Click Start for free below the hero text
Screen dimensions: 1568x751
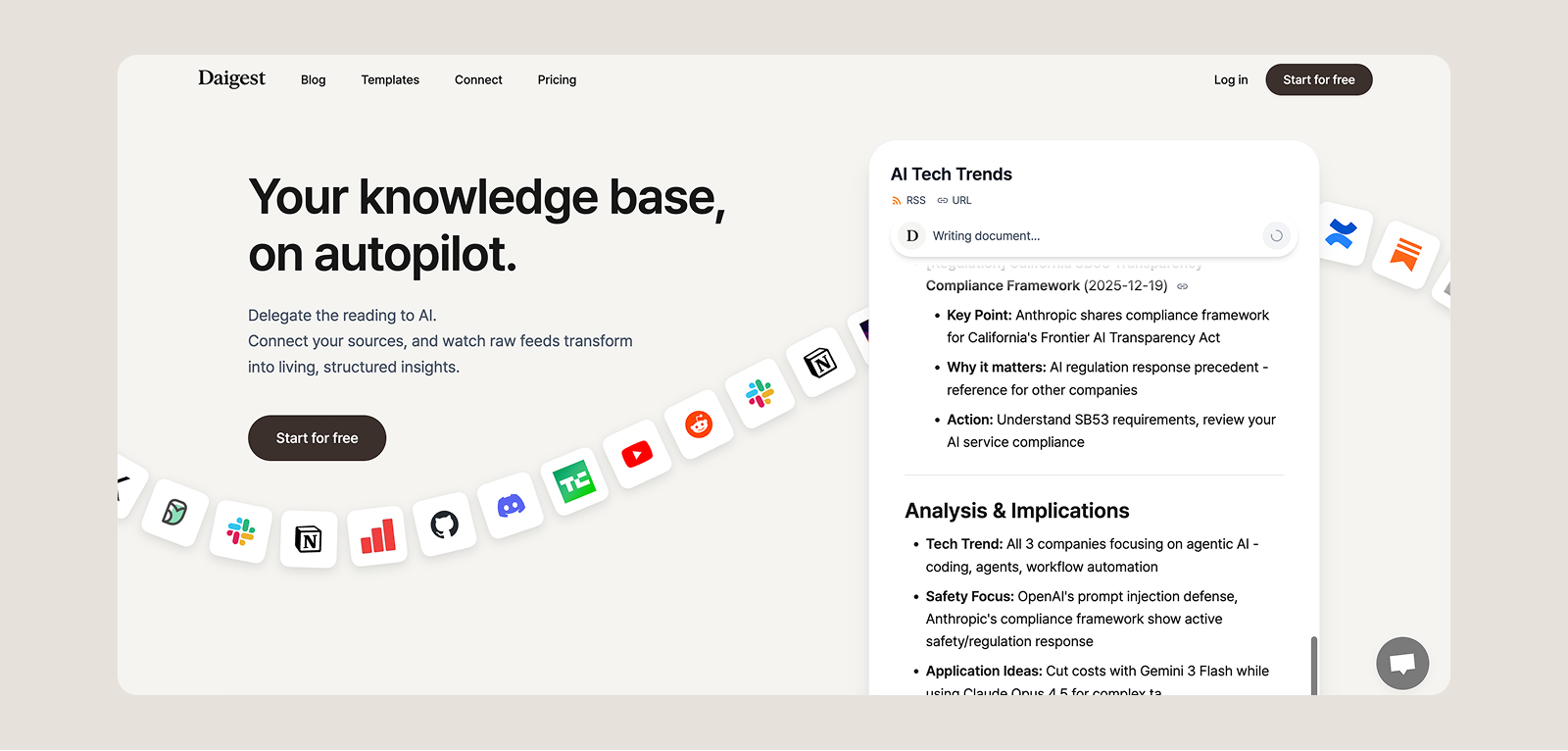point(317,438)
